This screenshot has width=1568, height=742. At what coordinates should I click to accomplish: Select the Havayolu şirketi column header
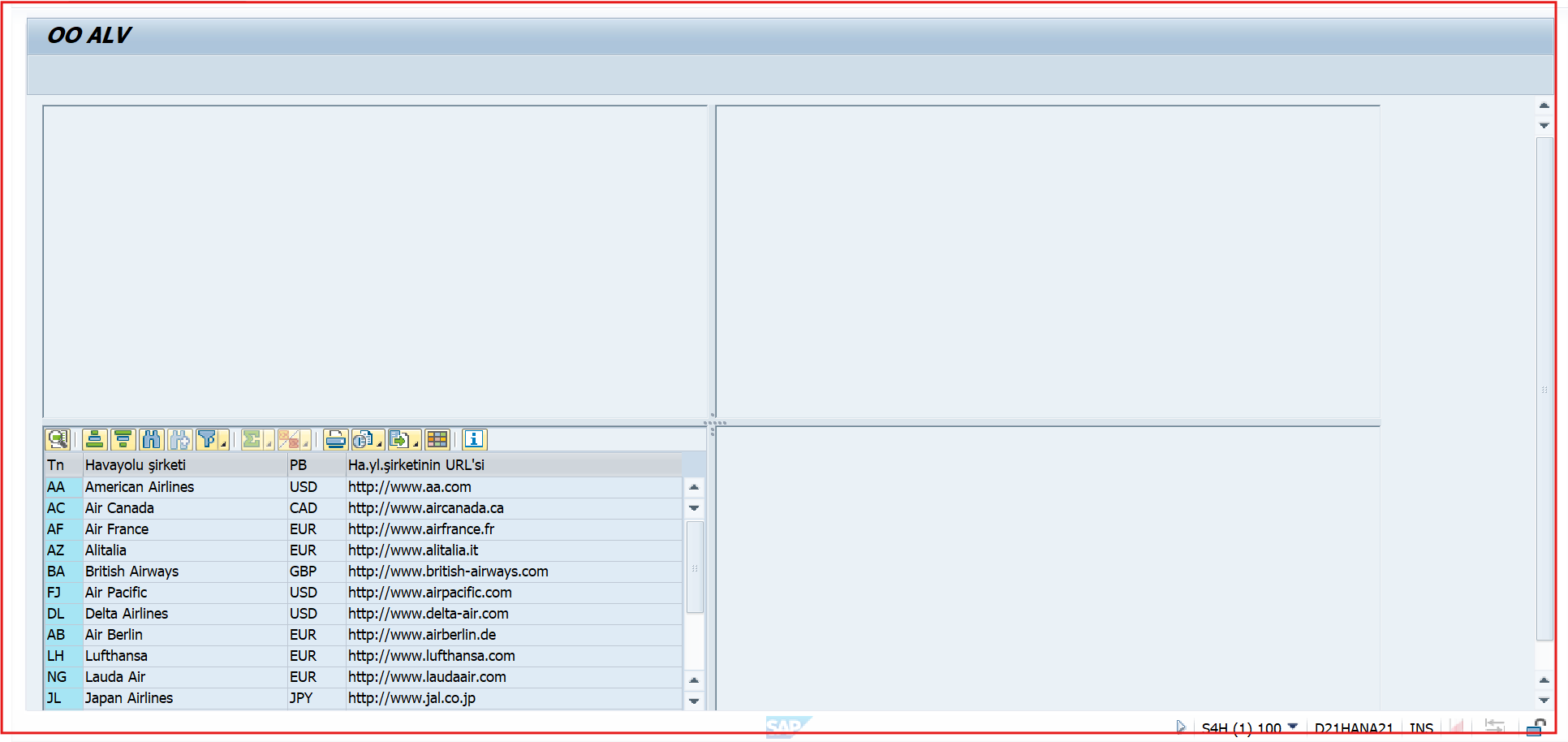(185, 465)
